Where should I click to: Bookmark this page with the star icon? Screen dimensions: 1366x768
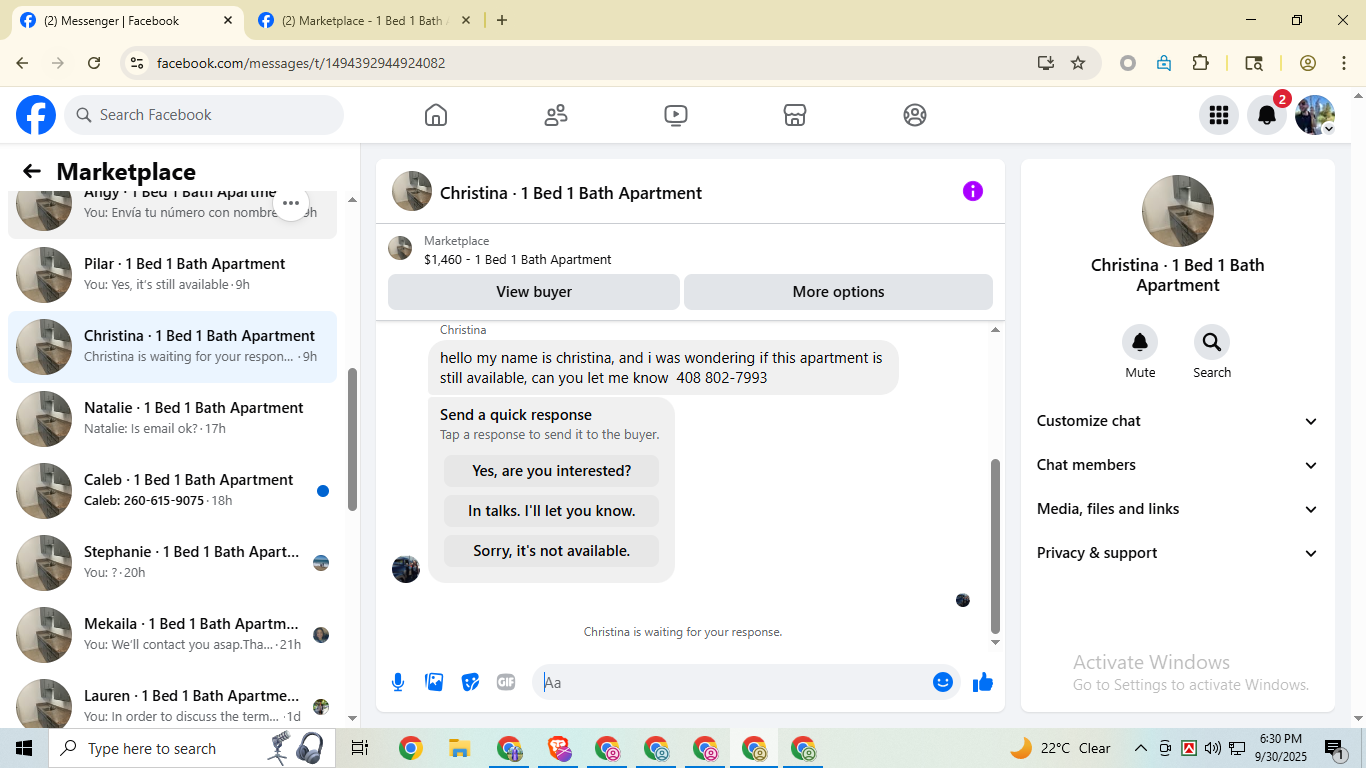[x=1078, y=63]
